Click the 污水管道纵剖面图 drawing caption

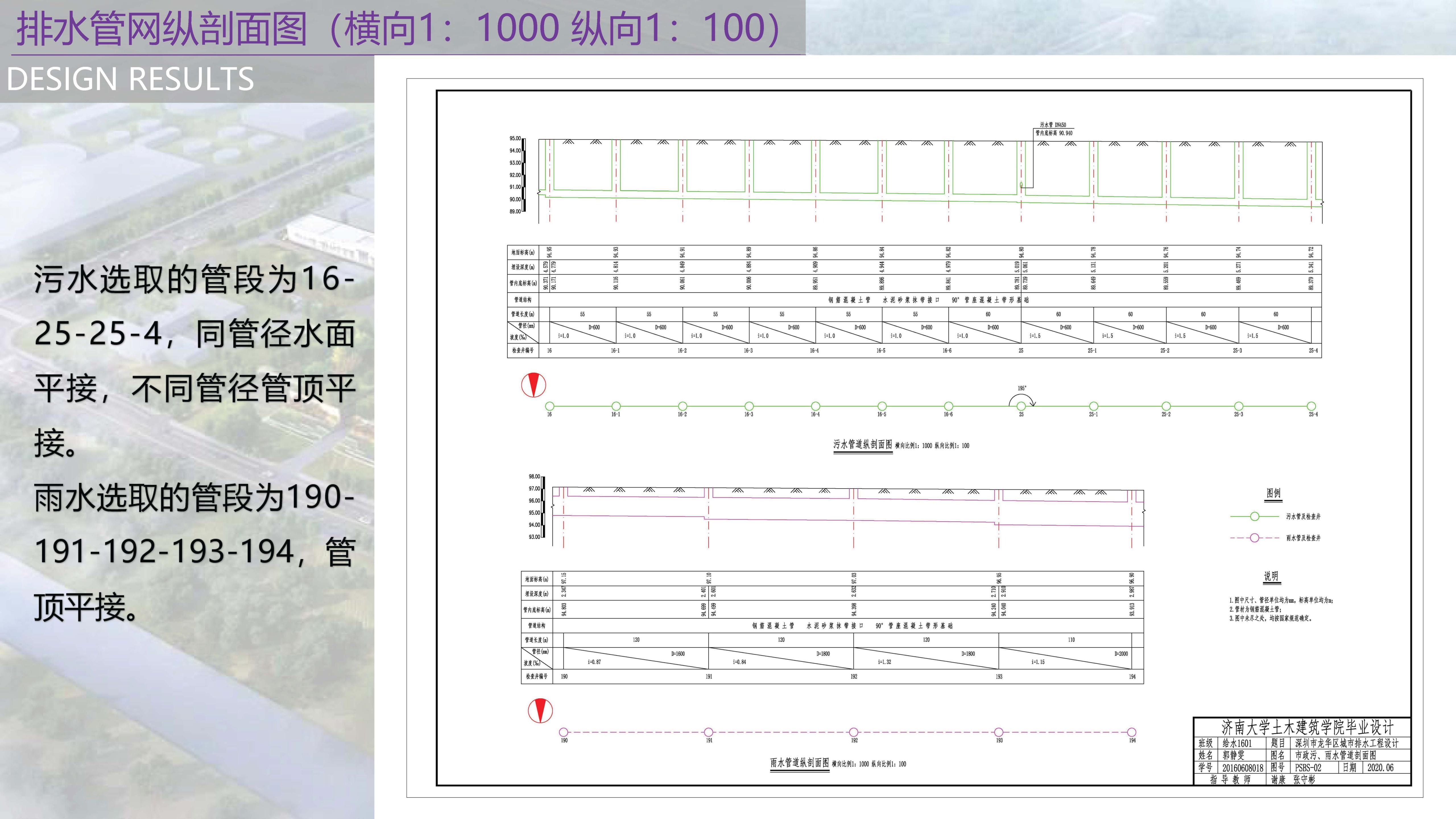point(863,444)
